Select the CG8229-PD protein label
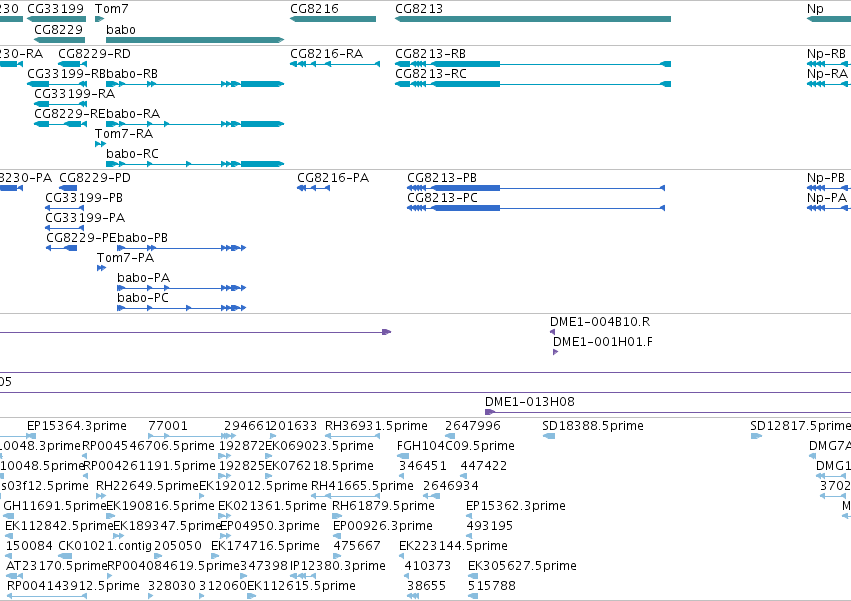Screen dimensions: 851x601 (x=95, y=178)
